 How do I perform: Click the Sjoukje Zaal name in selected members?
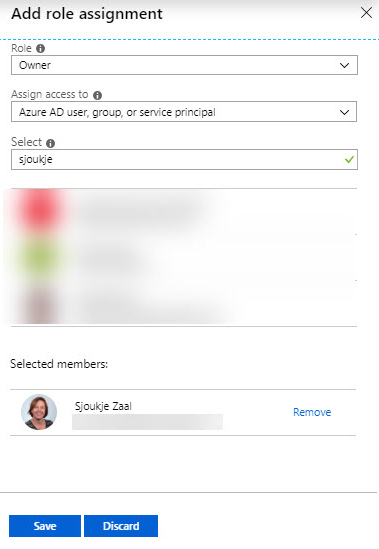pyautogui.click(x=103, y=406)
